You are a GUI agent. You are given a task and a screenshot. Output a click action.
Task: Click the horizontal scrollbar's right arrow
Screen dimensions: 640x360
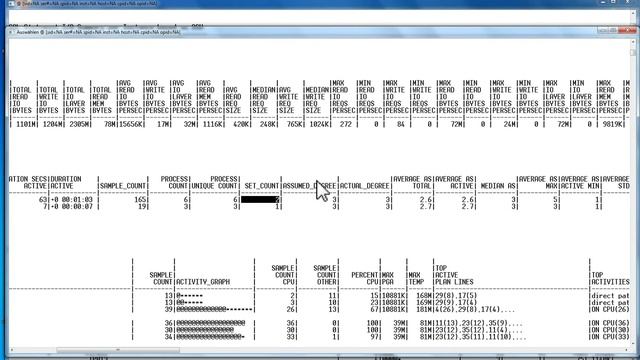(x=627, y=350)
